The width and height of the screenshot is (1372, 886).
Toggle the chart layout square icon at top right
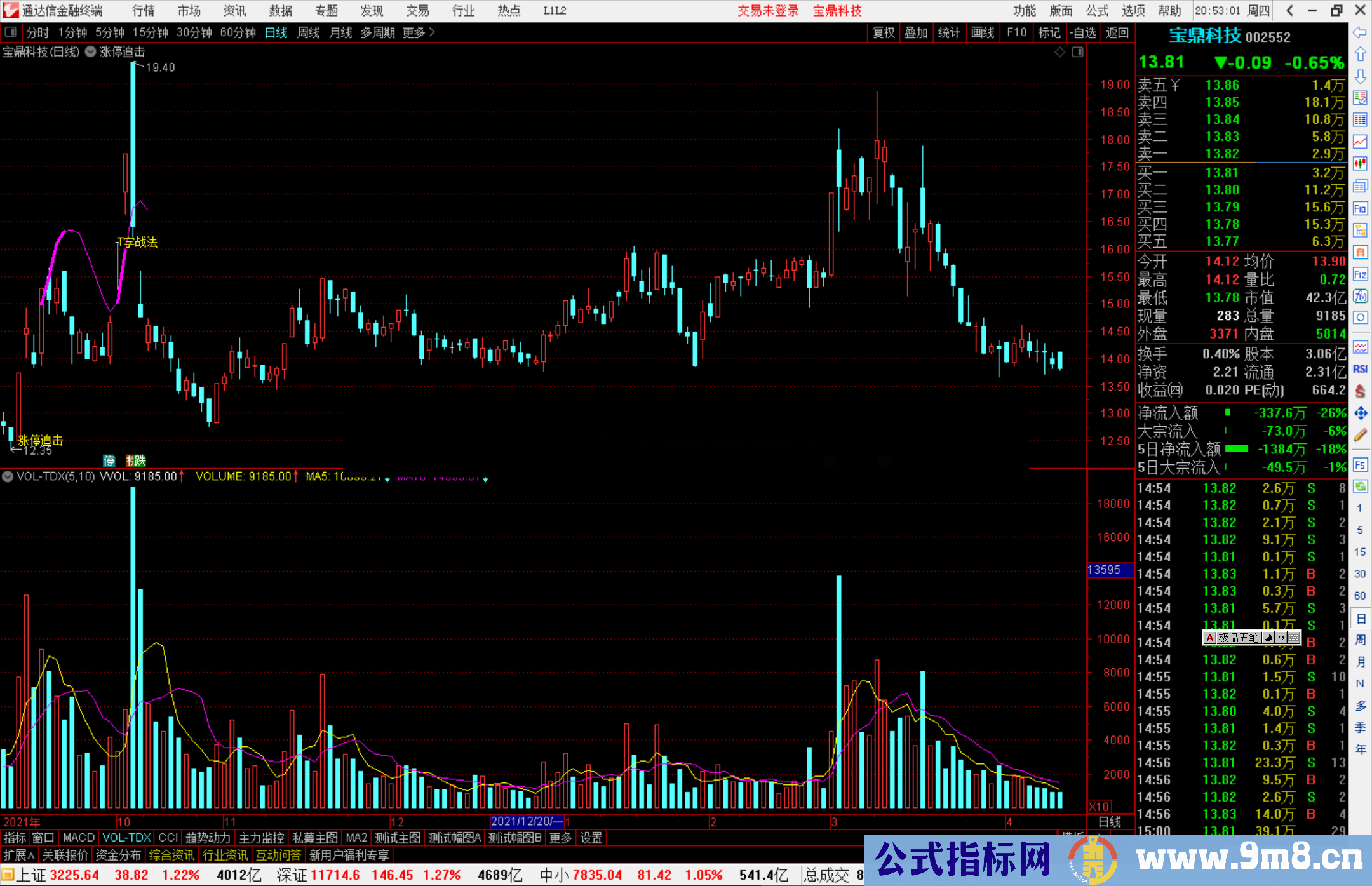[x=1077, y=52]
